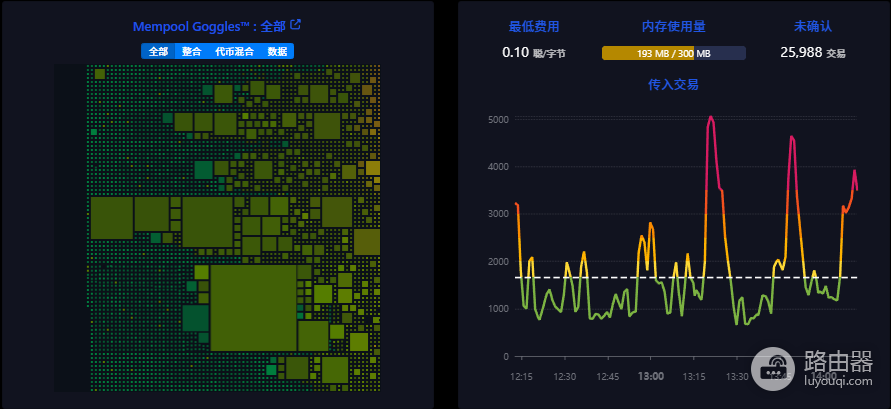
Task: Click the 未确认 heading
Action: tap(813, 27)
